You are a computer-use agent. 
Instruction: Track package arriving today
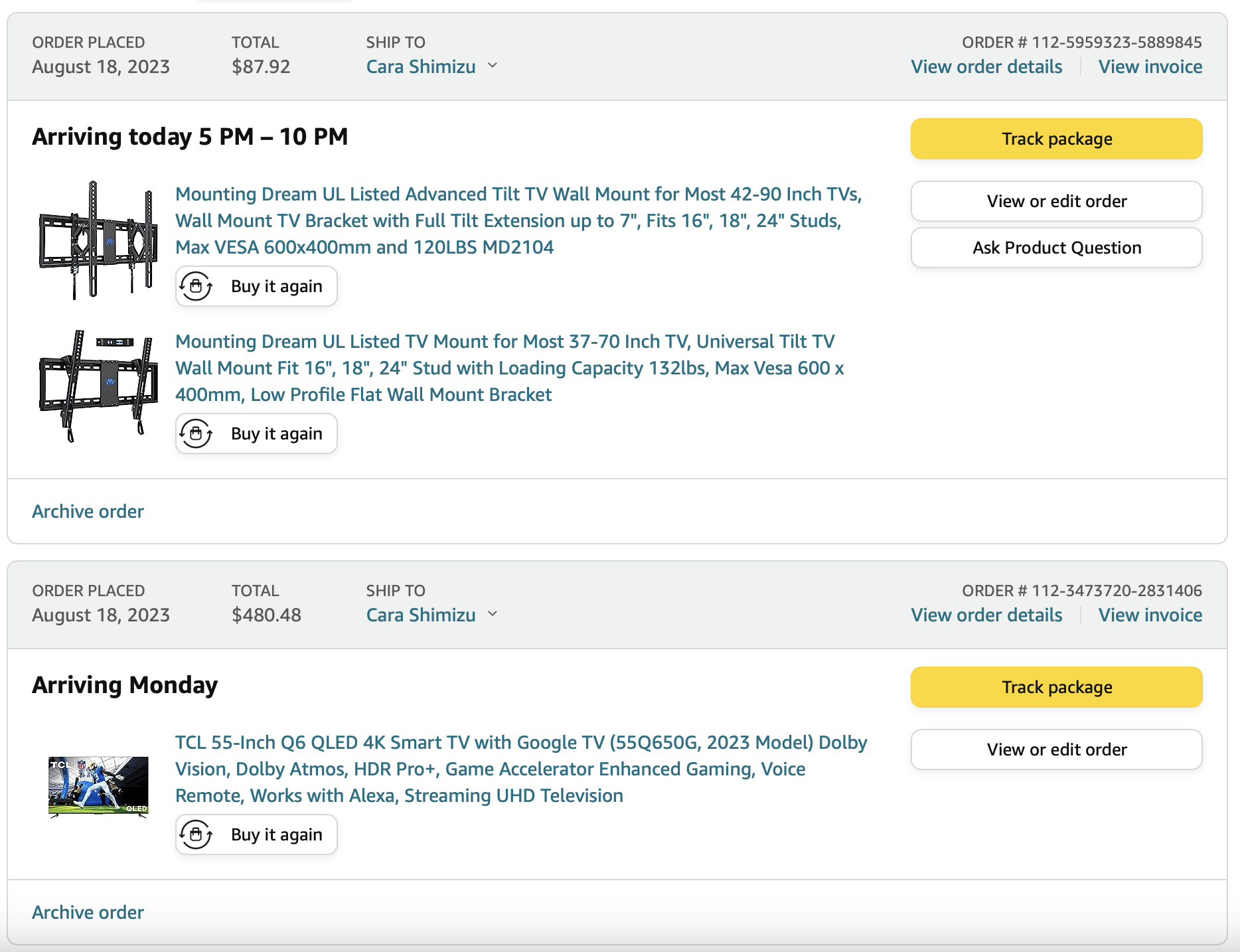point(1056,139)
